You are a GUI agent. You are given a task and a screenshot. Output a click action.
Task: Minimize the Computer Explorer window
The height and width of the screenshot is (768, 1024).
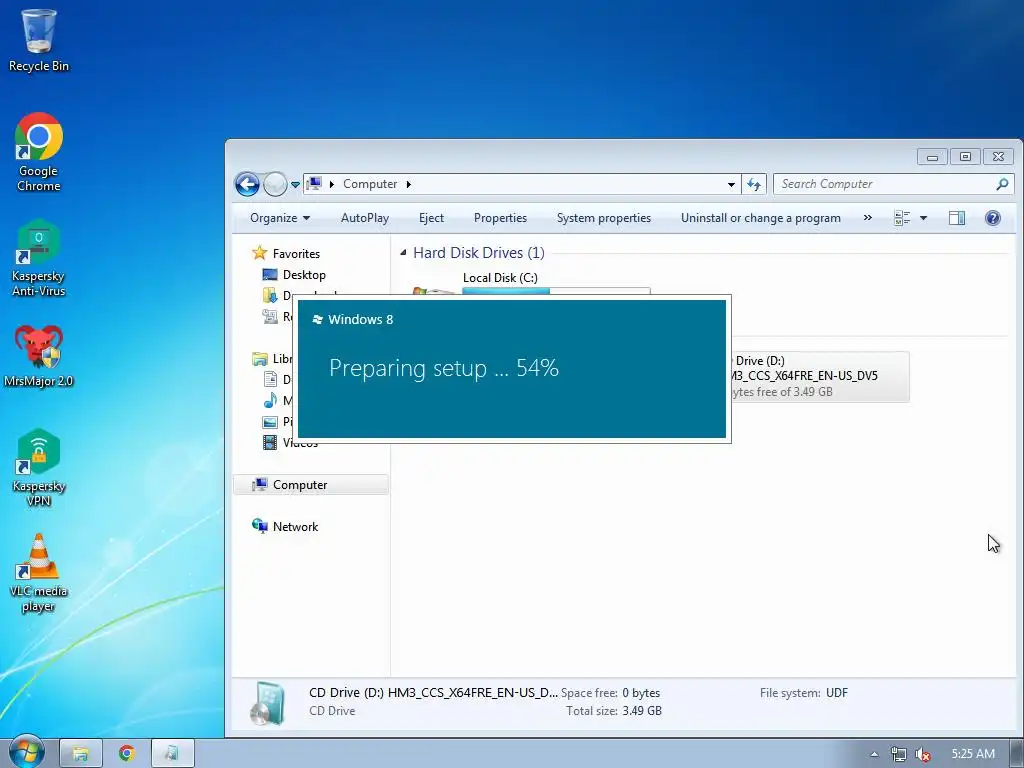pyautogui.click(x=933, y=157)
